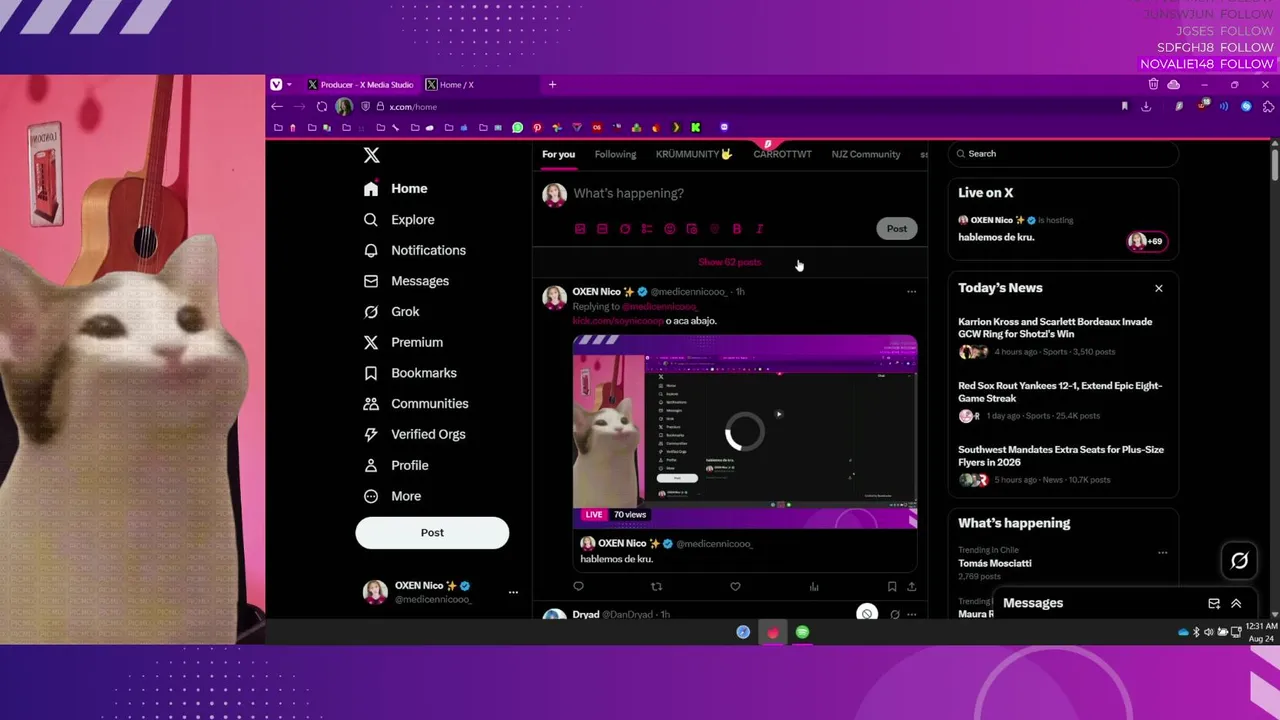Screen dimensions: 1280x720
Task: Click the grey Post button in composer
Action: (896, 229)
